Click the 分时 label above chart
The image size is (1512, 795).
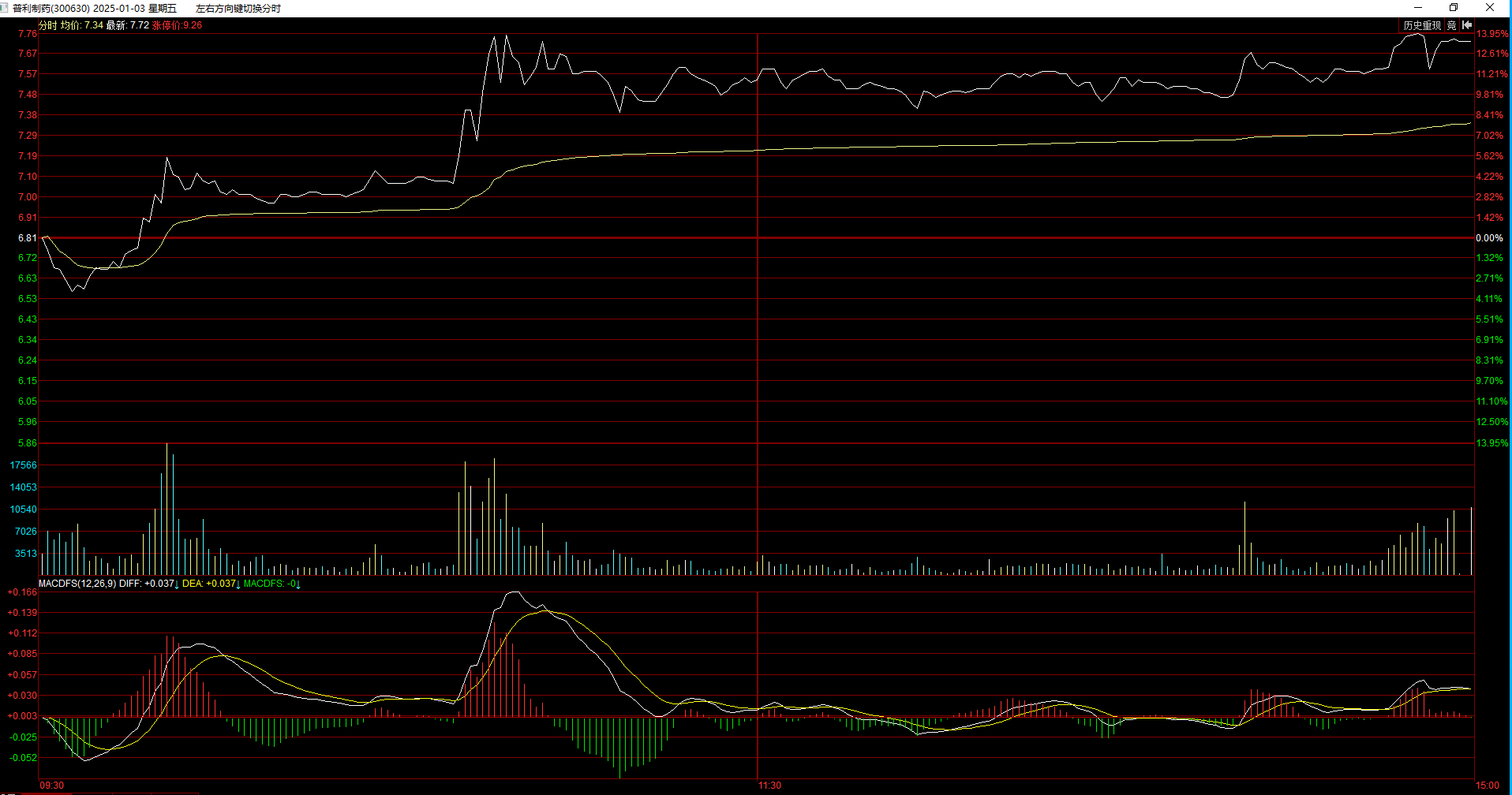pyautogui.click(x=48, y=25)
